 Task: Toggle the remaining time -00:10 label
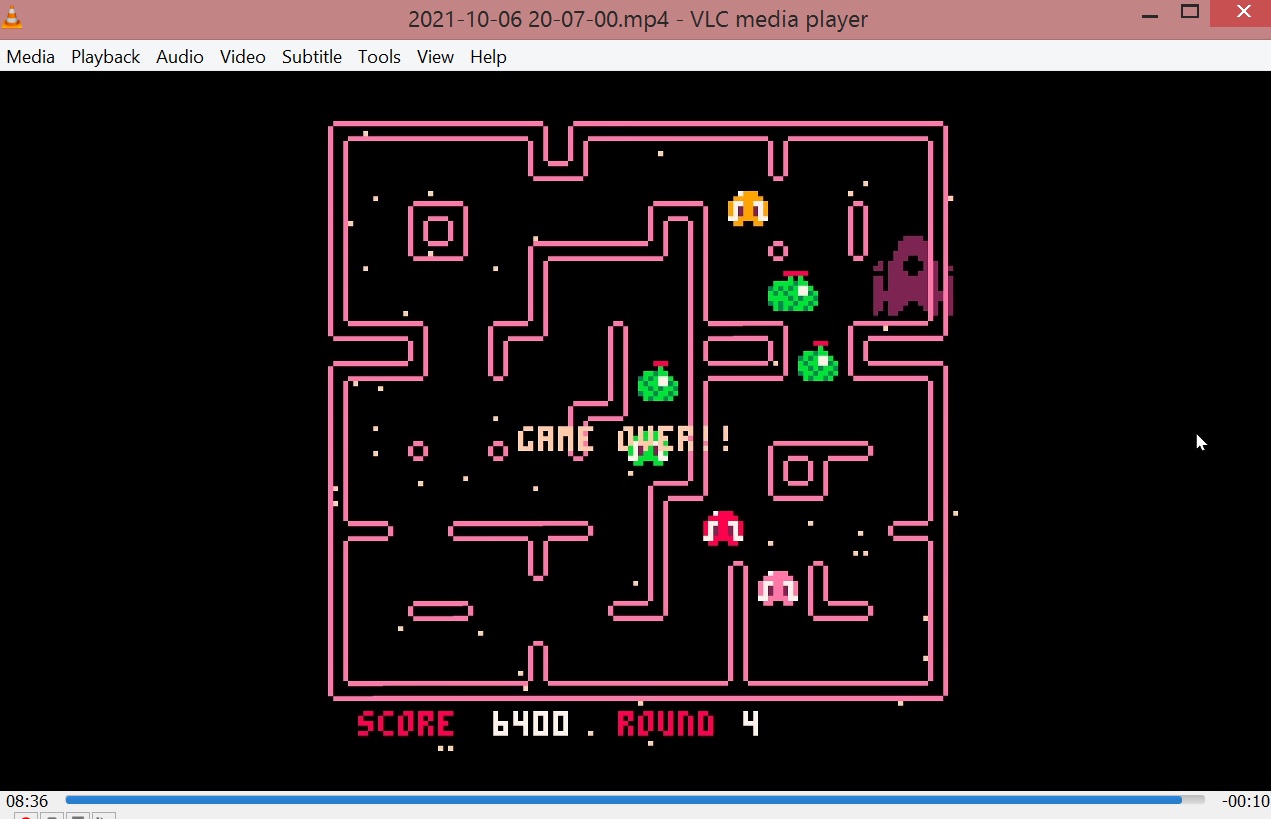point(1245,801)
